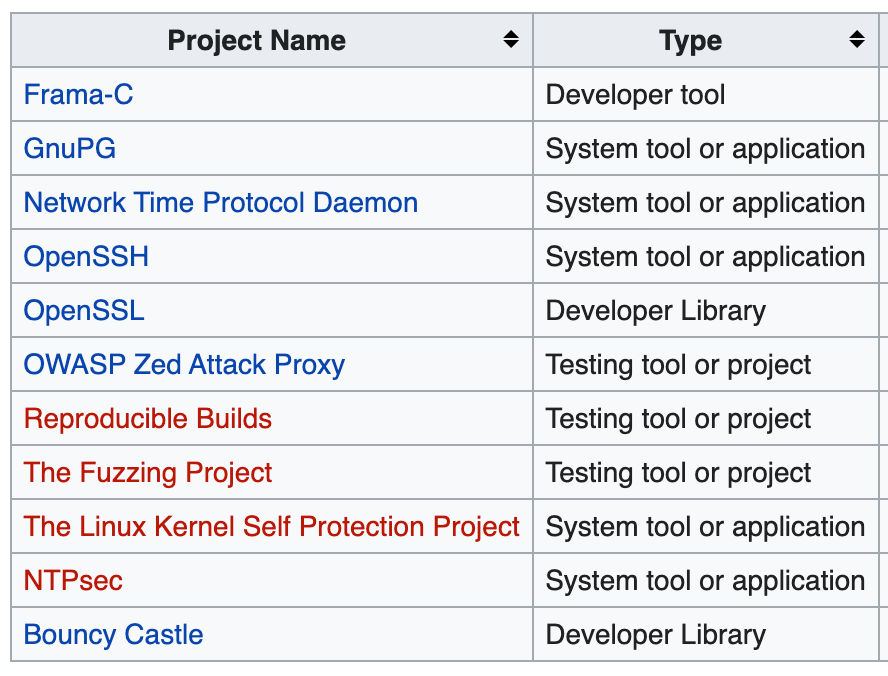Click the Type column header text
This screenshot has width=888, height=676.
click(x=690, y=41)
